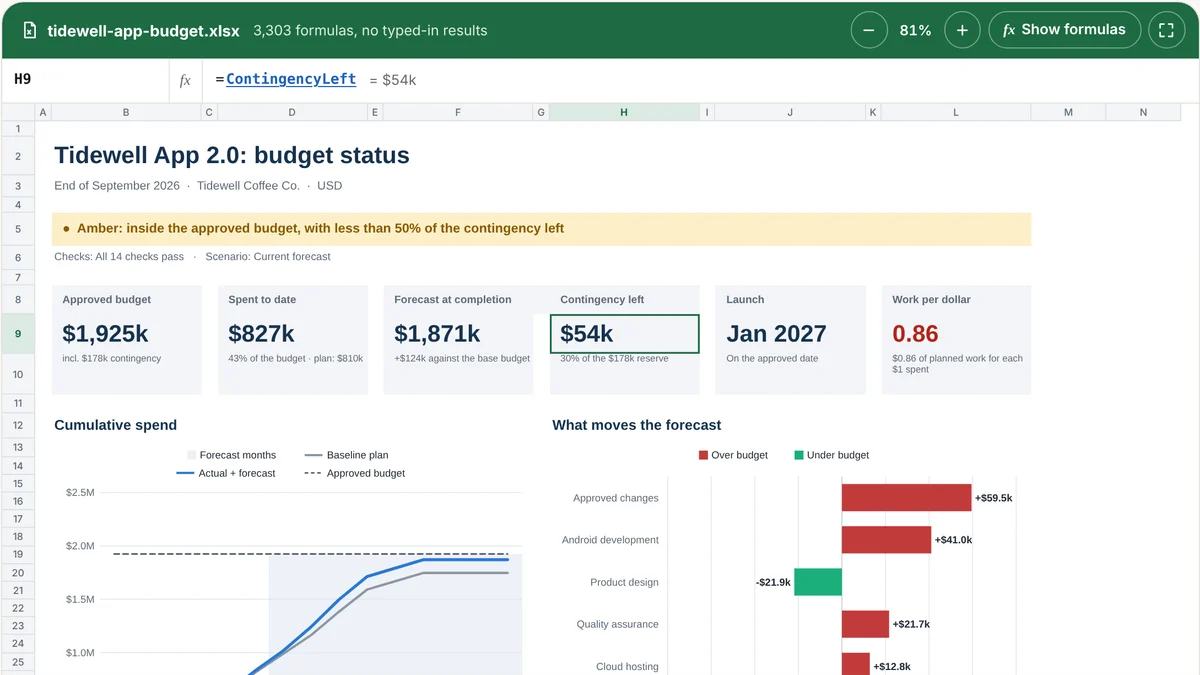
Task: Select column header F
Action: tap(458, 112)
